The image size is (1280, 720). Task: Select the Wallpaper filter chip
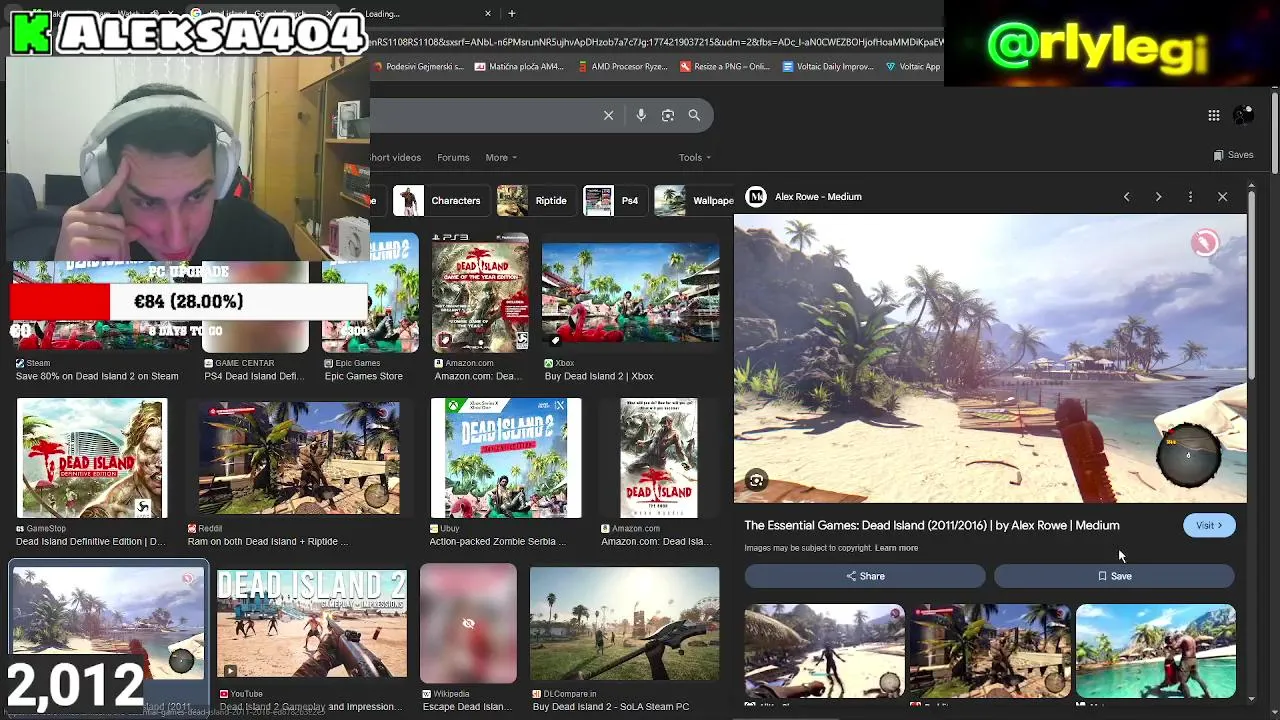click(694, 200)
